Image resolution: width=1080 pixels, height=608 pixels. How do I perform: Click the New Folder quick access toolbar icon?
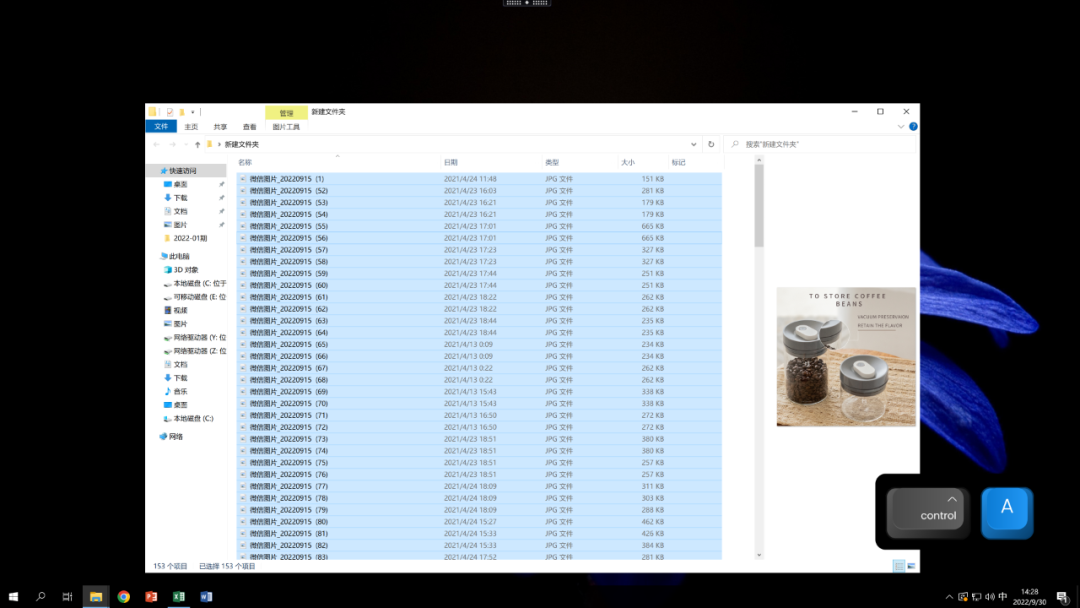(182, 112)
